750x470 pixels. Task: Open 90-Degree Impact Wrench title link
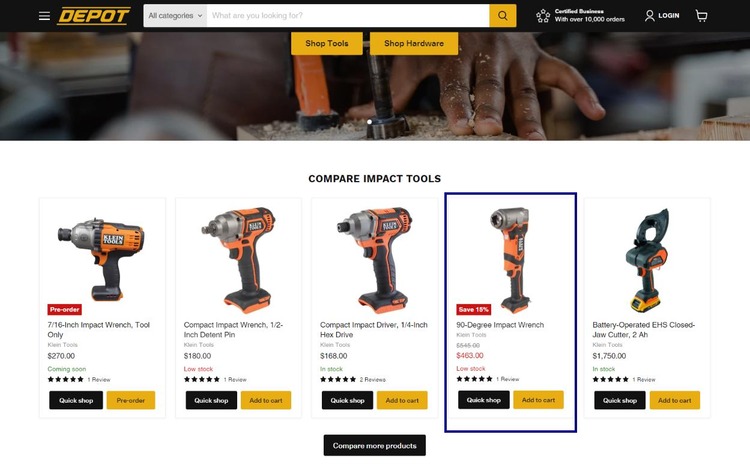click(500, 325)
